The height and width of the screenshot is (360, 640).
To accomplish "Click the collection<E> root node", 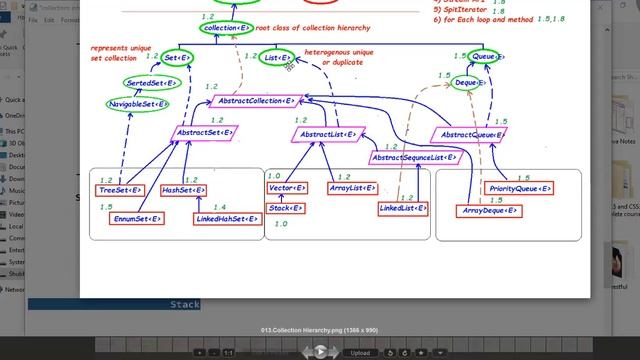I will [x=227, y=28].
